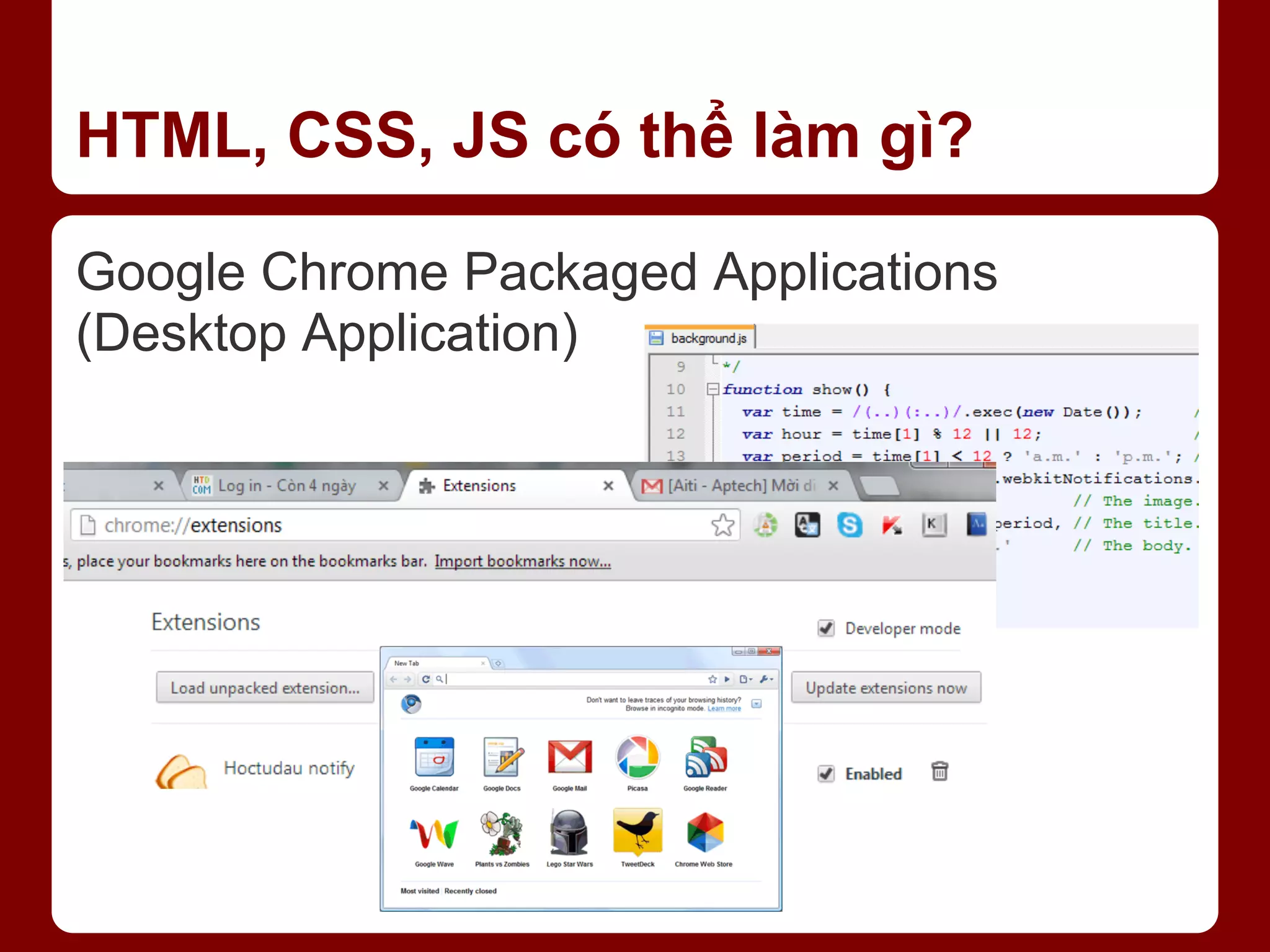This screenshot has width=1270, height=952.
Task: Click the save icon on the background.js tab
Action: click(656, 338)
